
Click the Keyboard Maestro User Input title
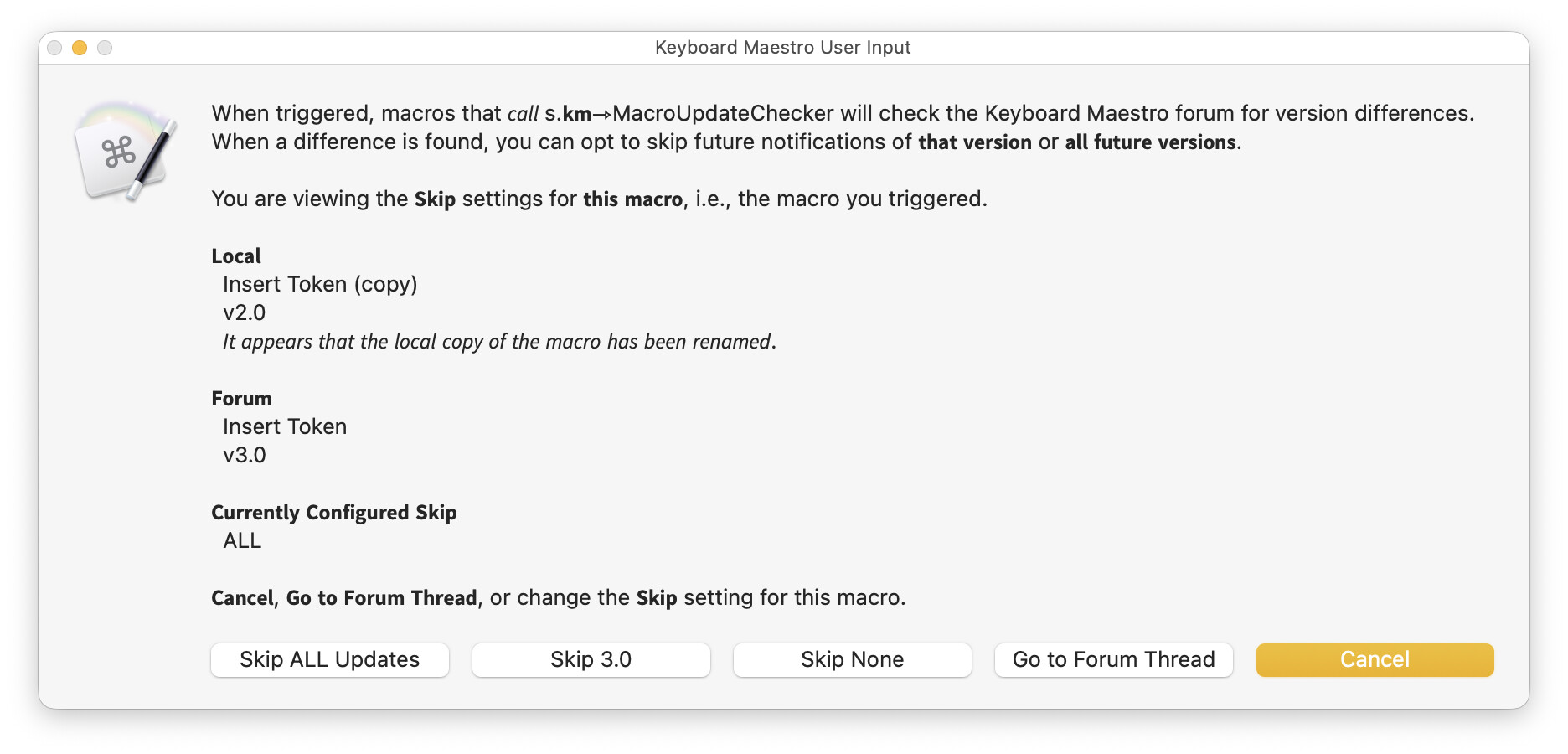click(782, 48)
